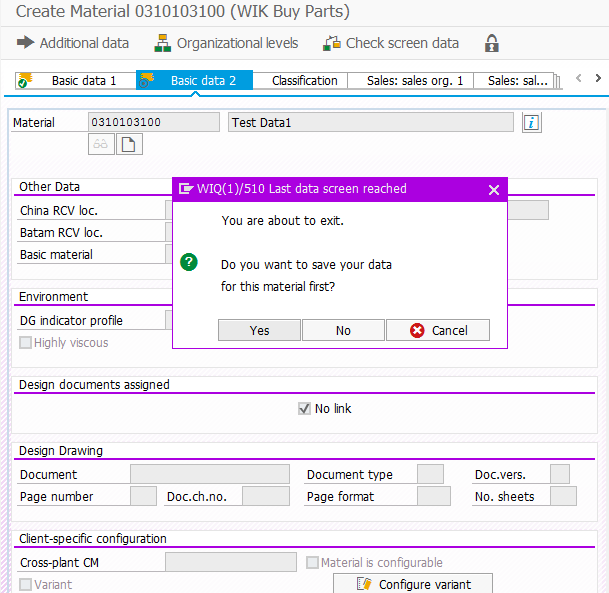Click the Environment section heading
This screenshot has width=609, height=593.
coord(54,297)
